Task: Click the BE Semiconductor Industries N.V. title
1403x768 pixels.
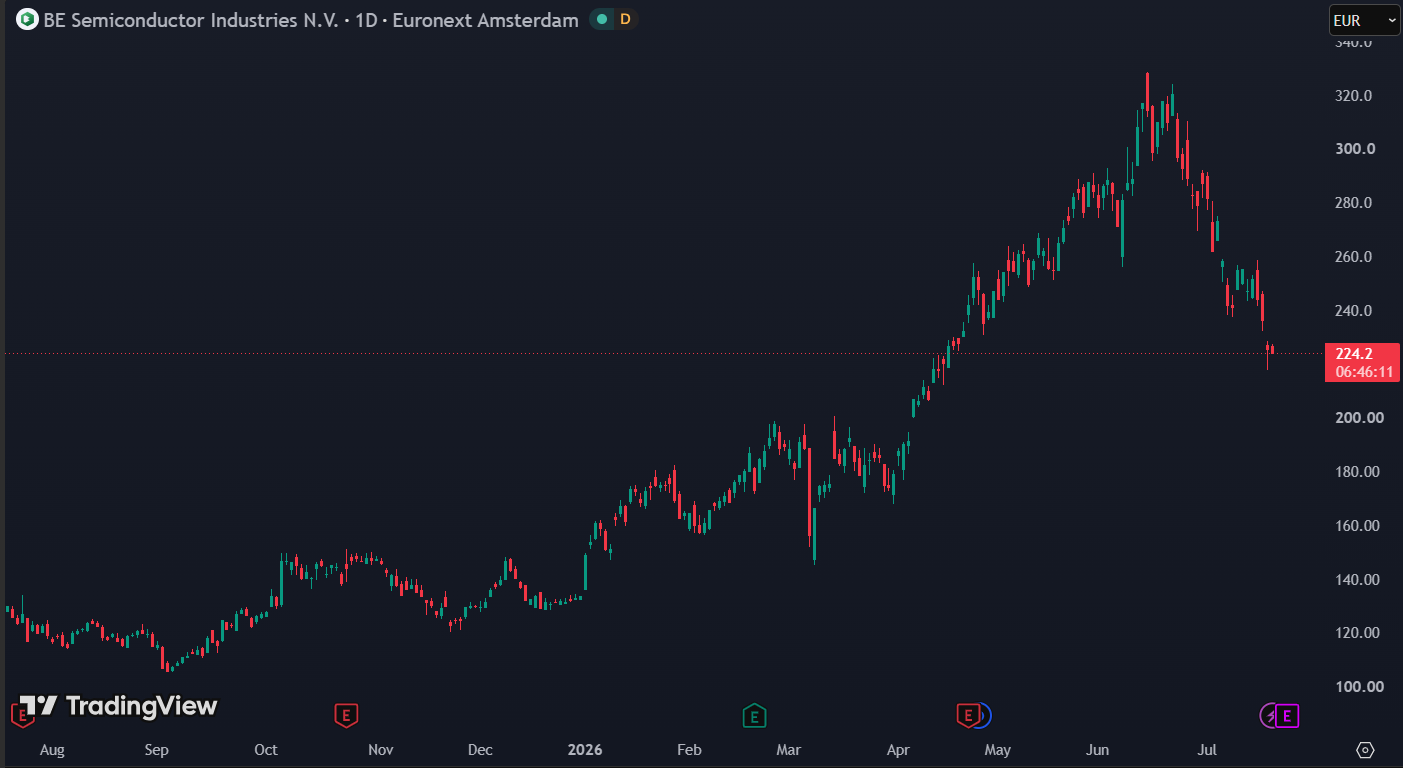Action: click(x=191, y=20)
